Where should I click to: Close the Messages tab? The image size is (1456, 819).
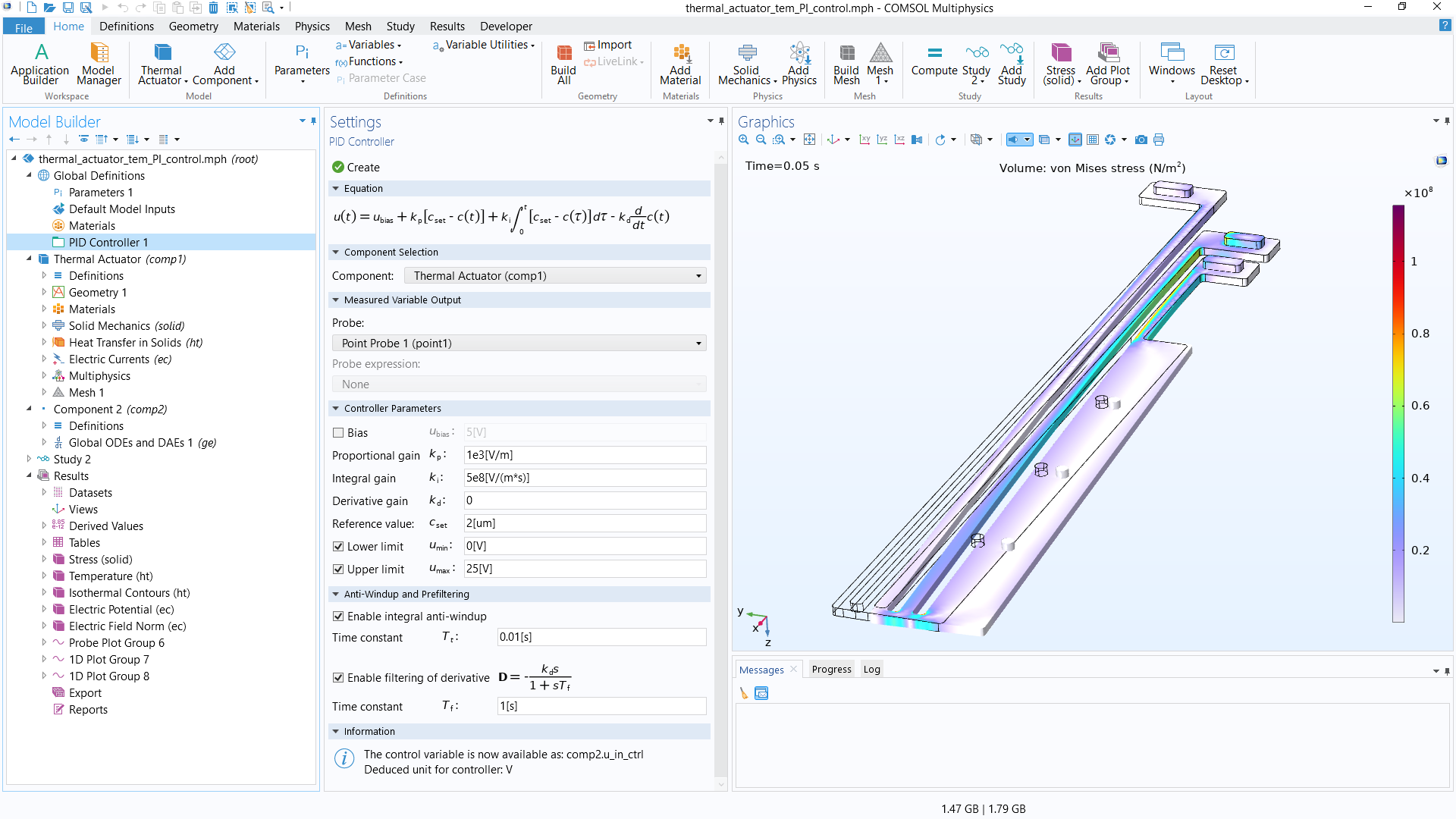(793, 669)
